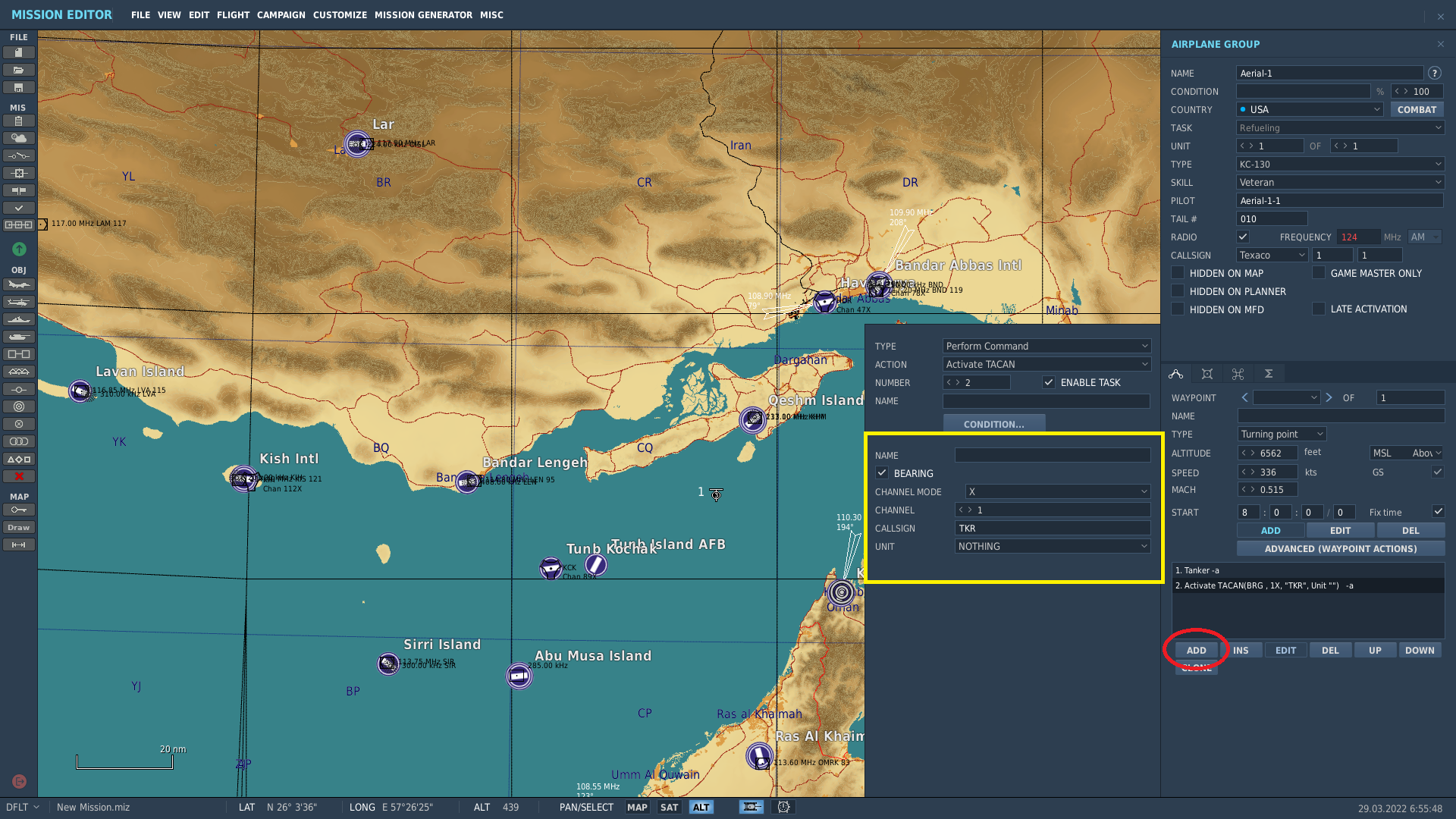Image resolution: width=1456 pixels, height=819 pixels.
Task: Open the sigma summary tab
Action: point(1268,374)
